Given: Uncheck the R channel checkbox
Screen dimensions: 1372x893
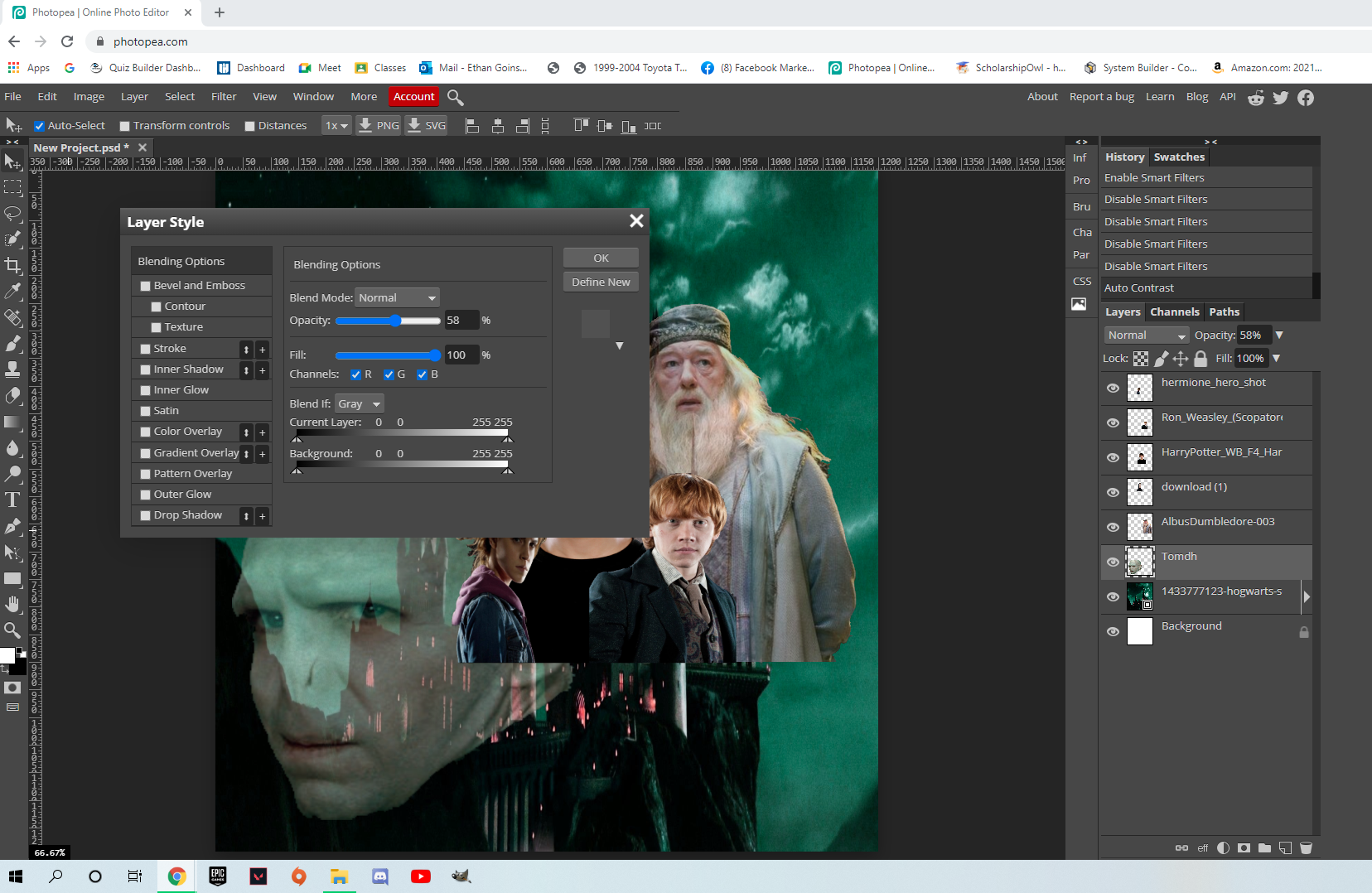Looking at the screenshot, I should [x=355, y=374].
